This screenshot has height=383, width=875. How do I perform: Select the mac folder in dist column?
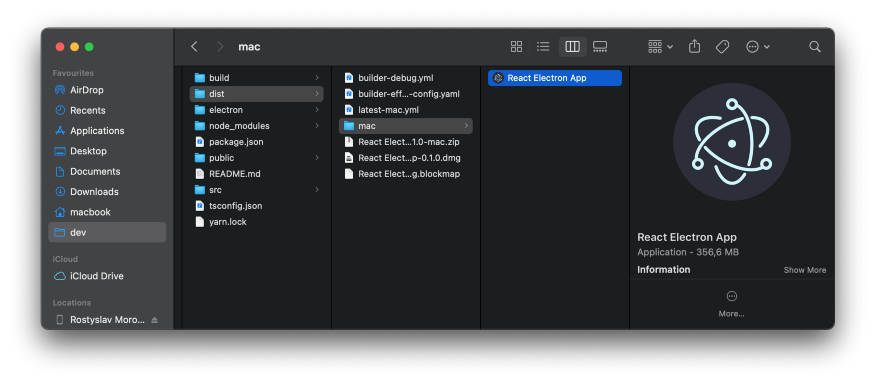point(406,126)
